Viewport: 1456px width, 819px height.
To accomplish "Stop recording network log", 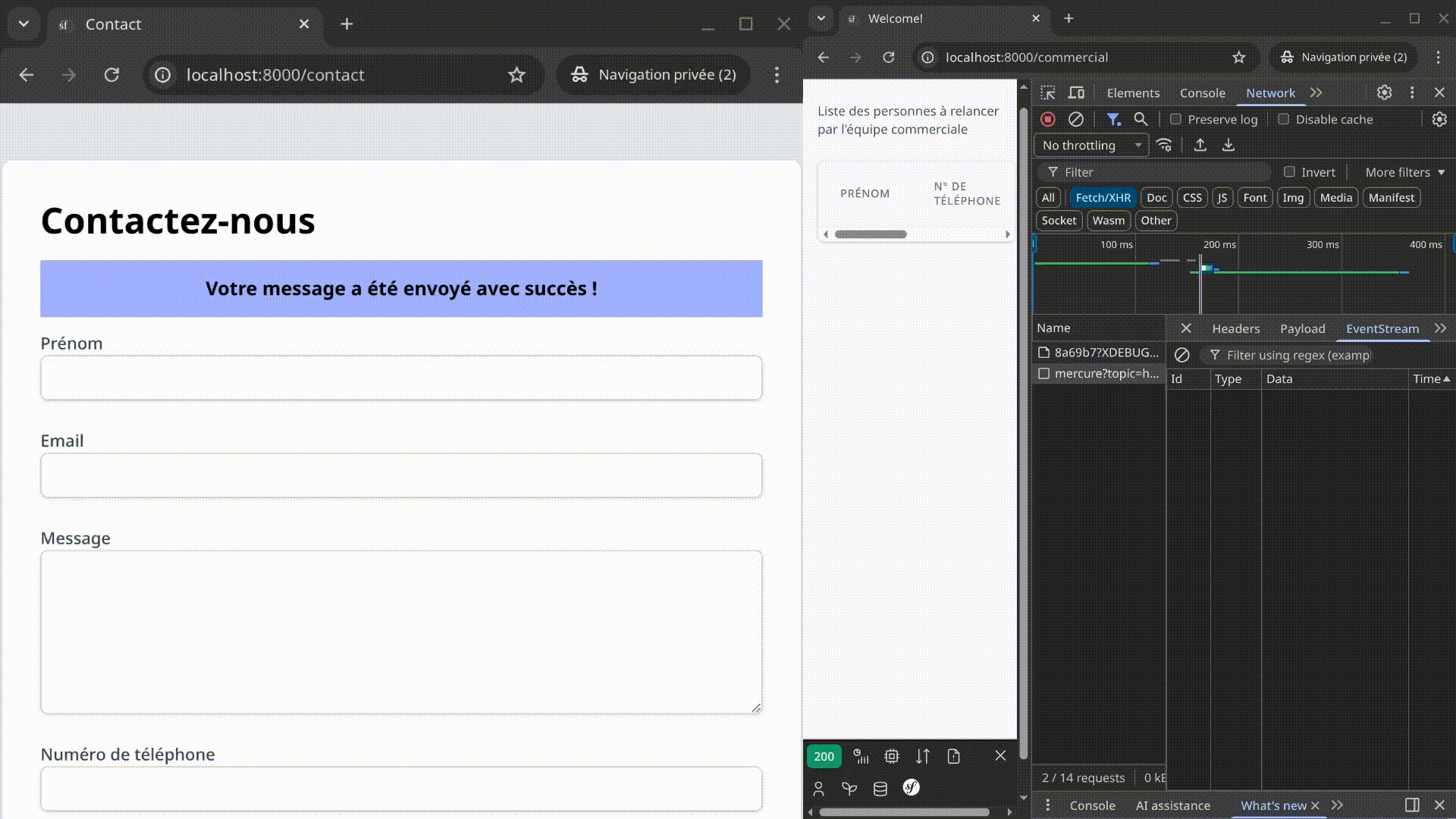I will point(1048,119).
